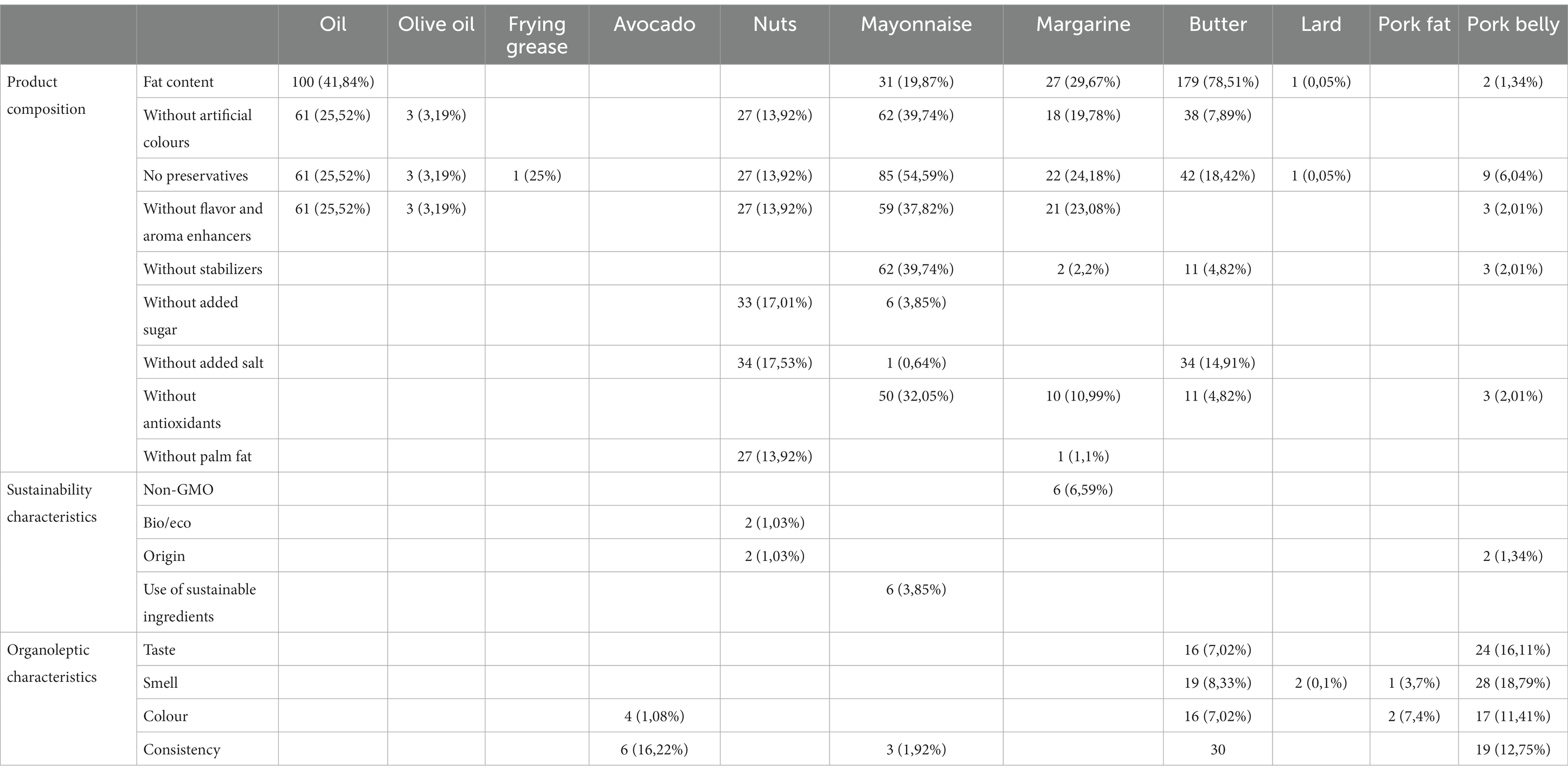Viewport: 1568px width, 775px height.
Task: Select Mayonnaise fat content cell "31 (19,87%)"
Action: 916,82
